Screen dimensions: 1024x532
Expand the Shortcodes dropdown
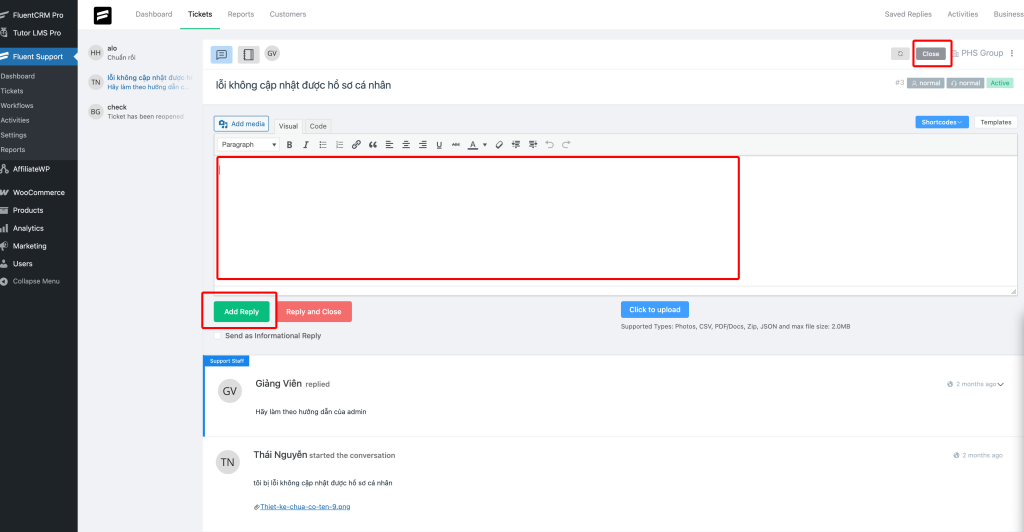941,122
